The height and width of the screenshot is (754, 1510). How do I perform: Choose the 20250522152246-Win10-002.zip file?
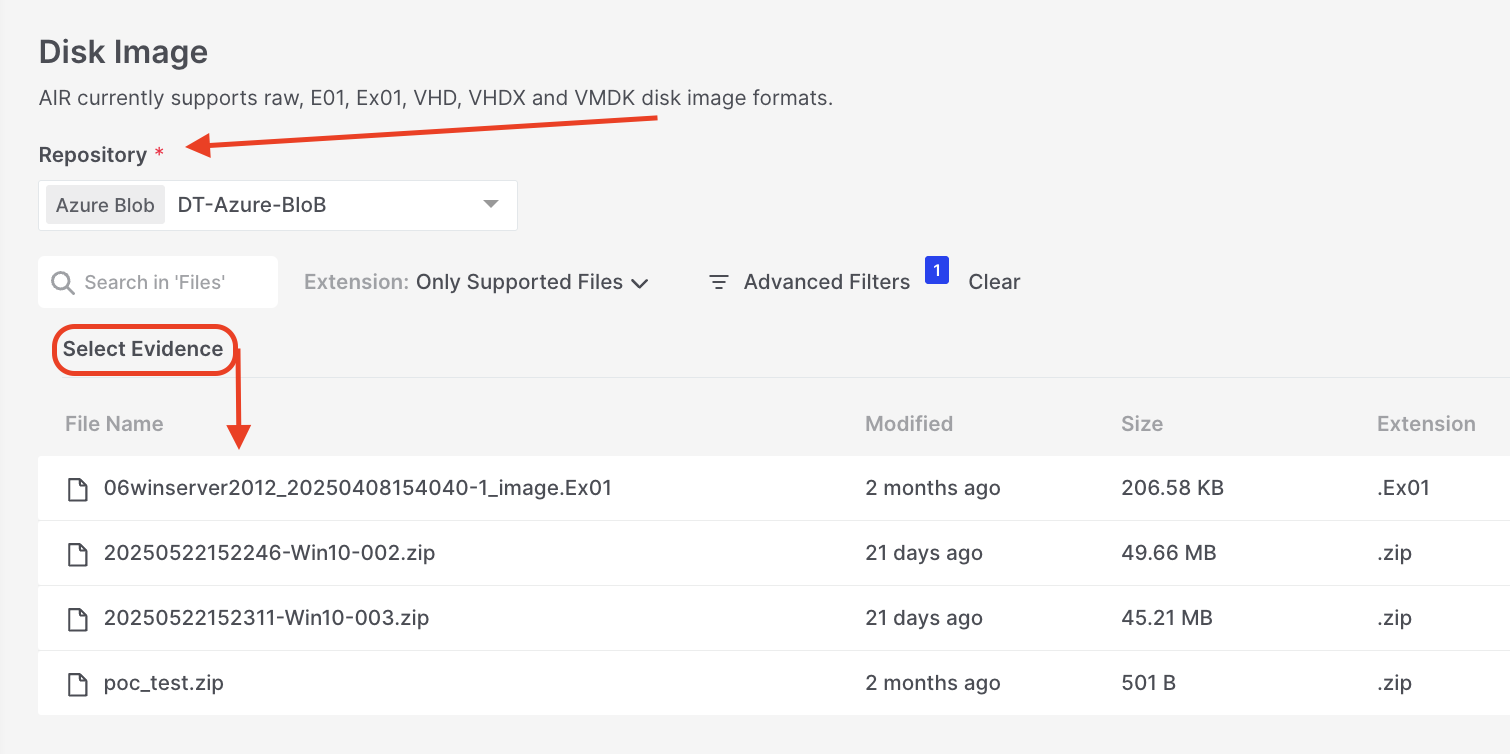point(269,554)
